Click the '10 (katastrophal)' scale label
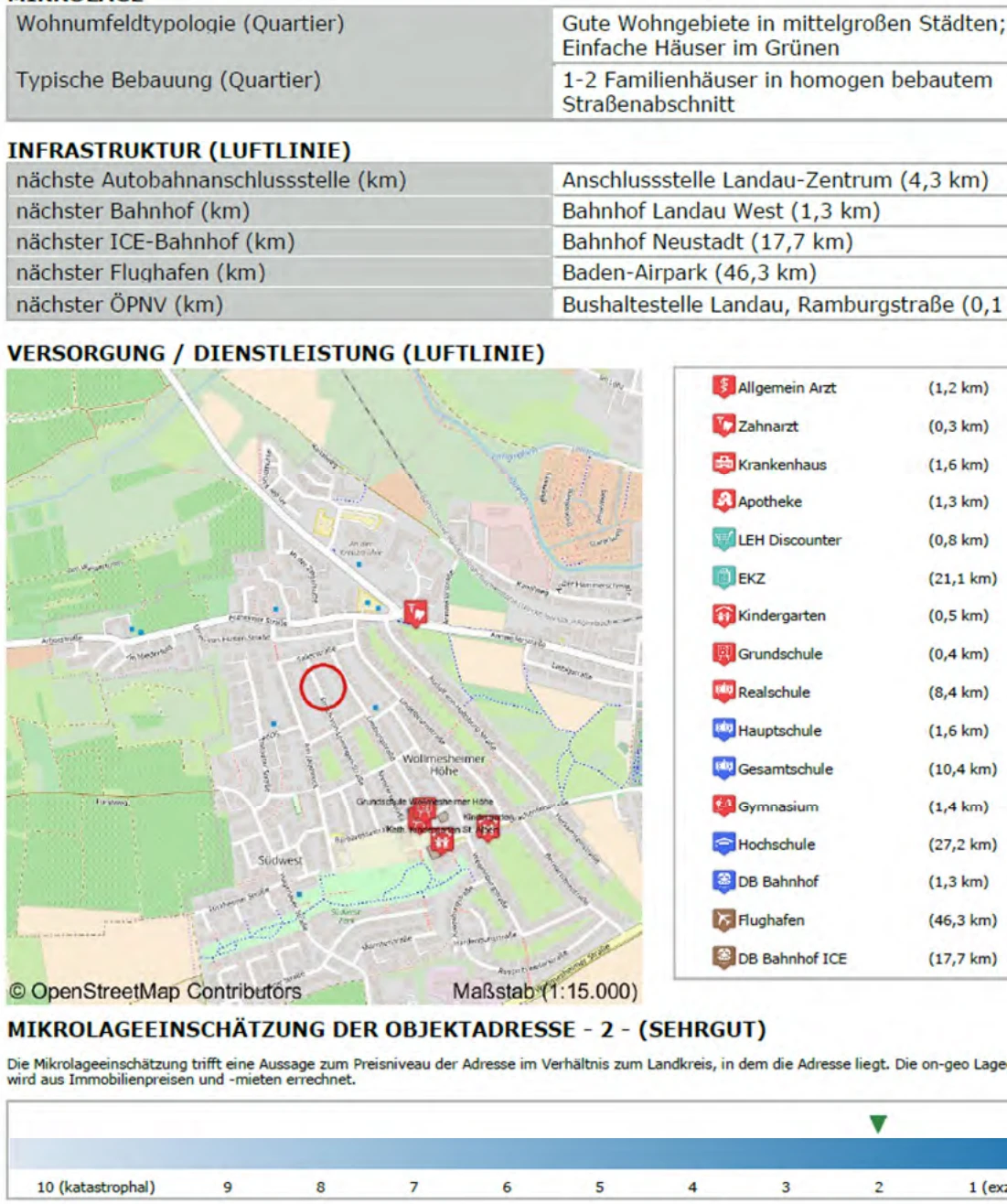The height and width of the screenshot is (1204, 1007). (96, 1188)
